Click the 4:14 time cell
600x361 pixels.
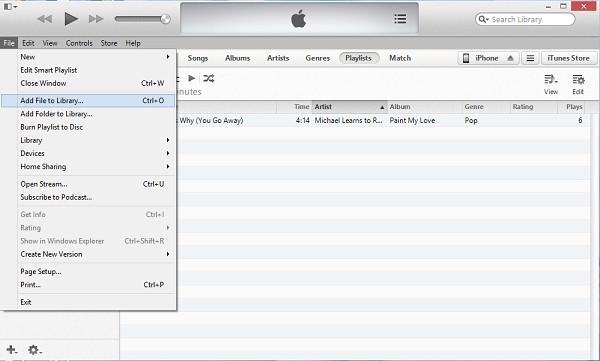point(302,120)
